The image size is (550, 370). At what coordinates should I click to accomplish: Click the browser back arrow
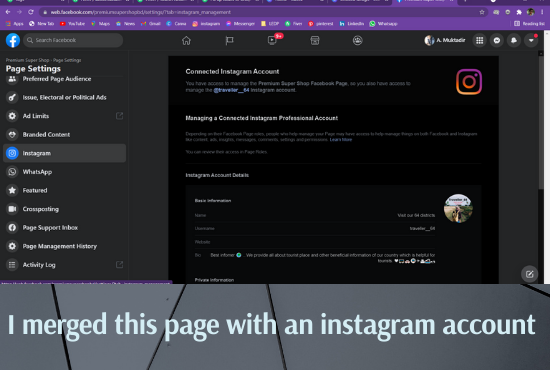8,12
